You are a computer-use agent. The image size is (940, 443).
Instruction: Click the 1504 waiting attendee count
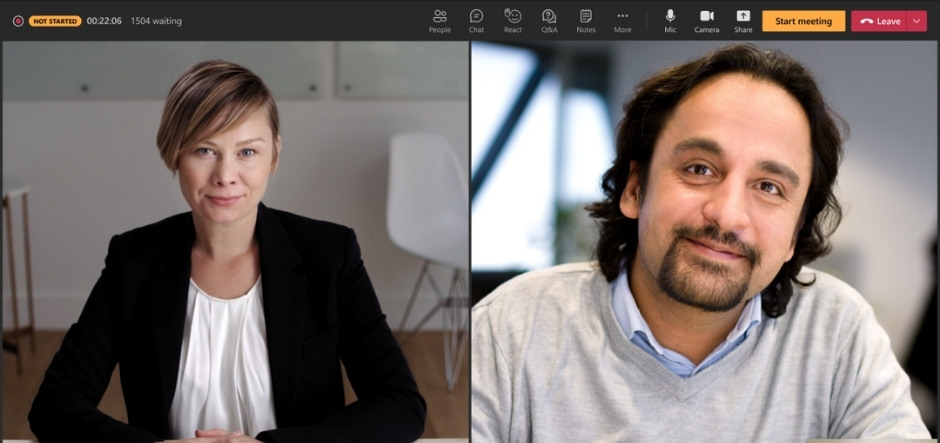coord(156,21)
